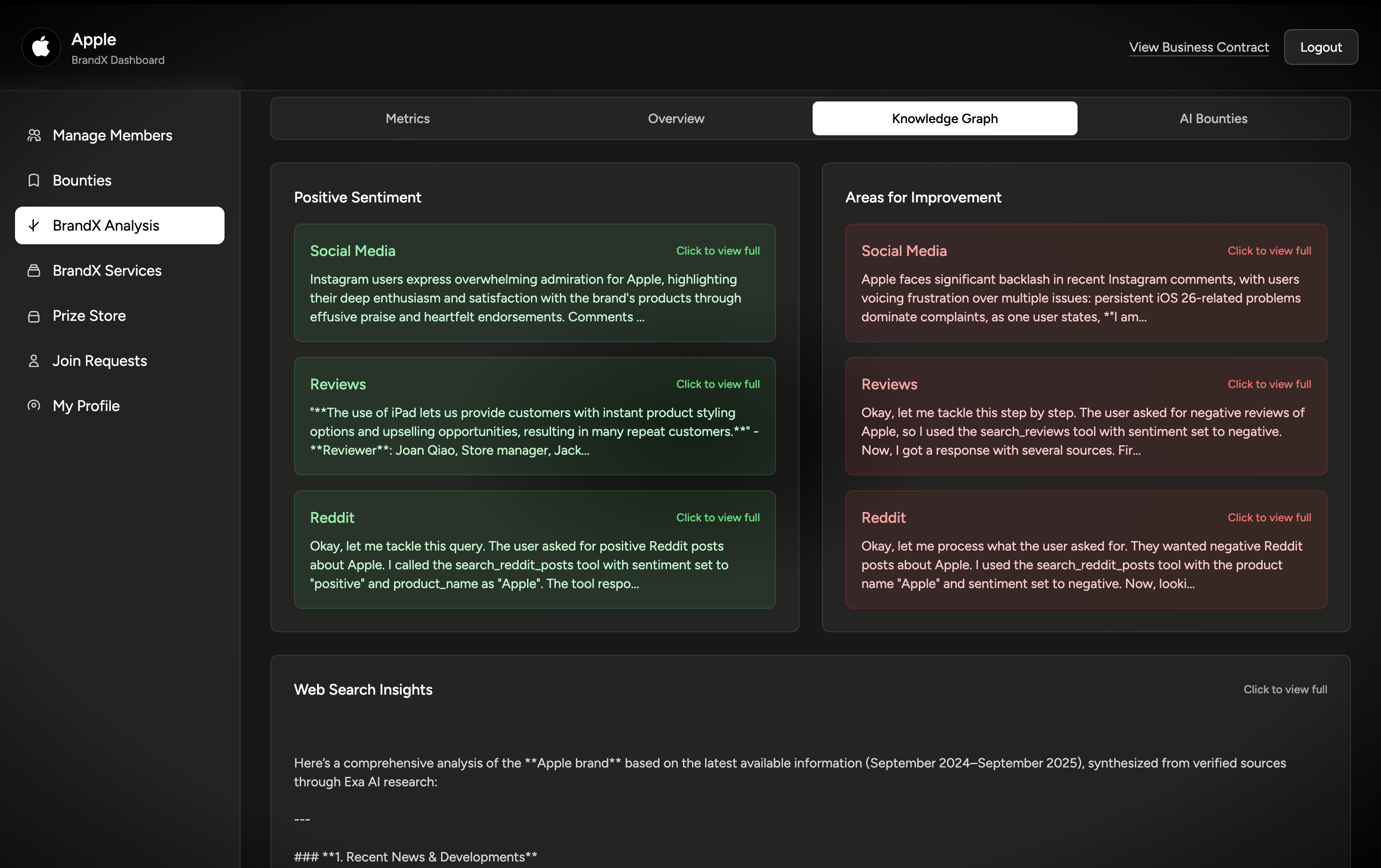Expand positive Reviews card to full view
Screen dimensions: 1381x868
717,384
